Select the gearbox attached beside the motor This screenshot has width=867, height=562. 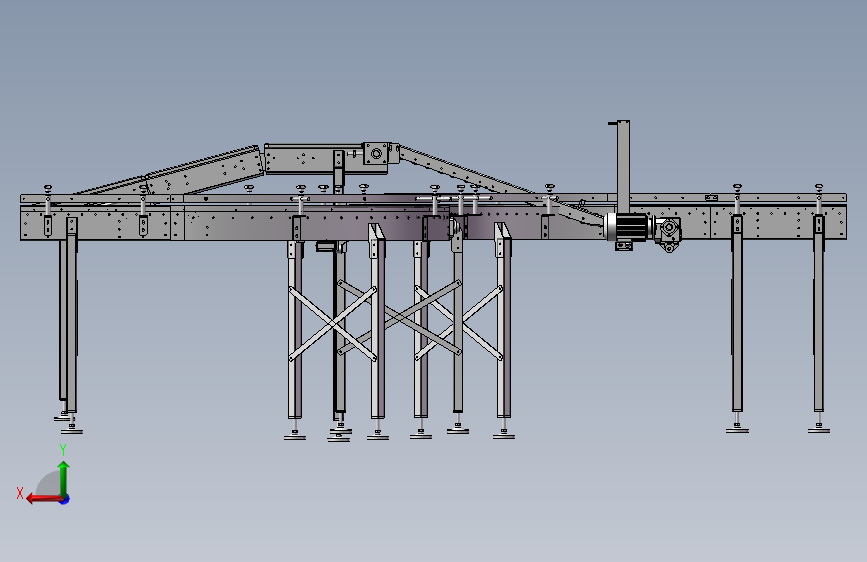click(667, 232)
